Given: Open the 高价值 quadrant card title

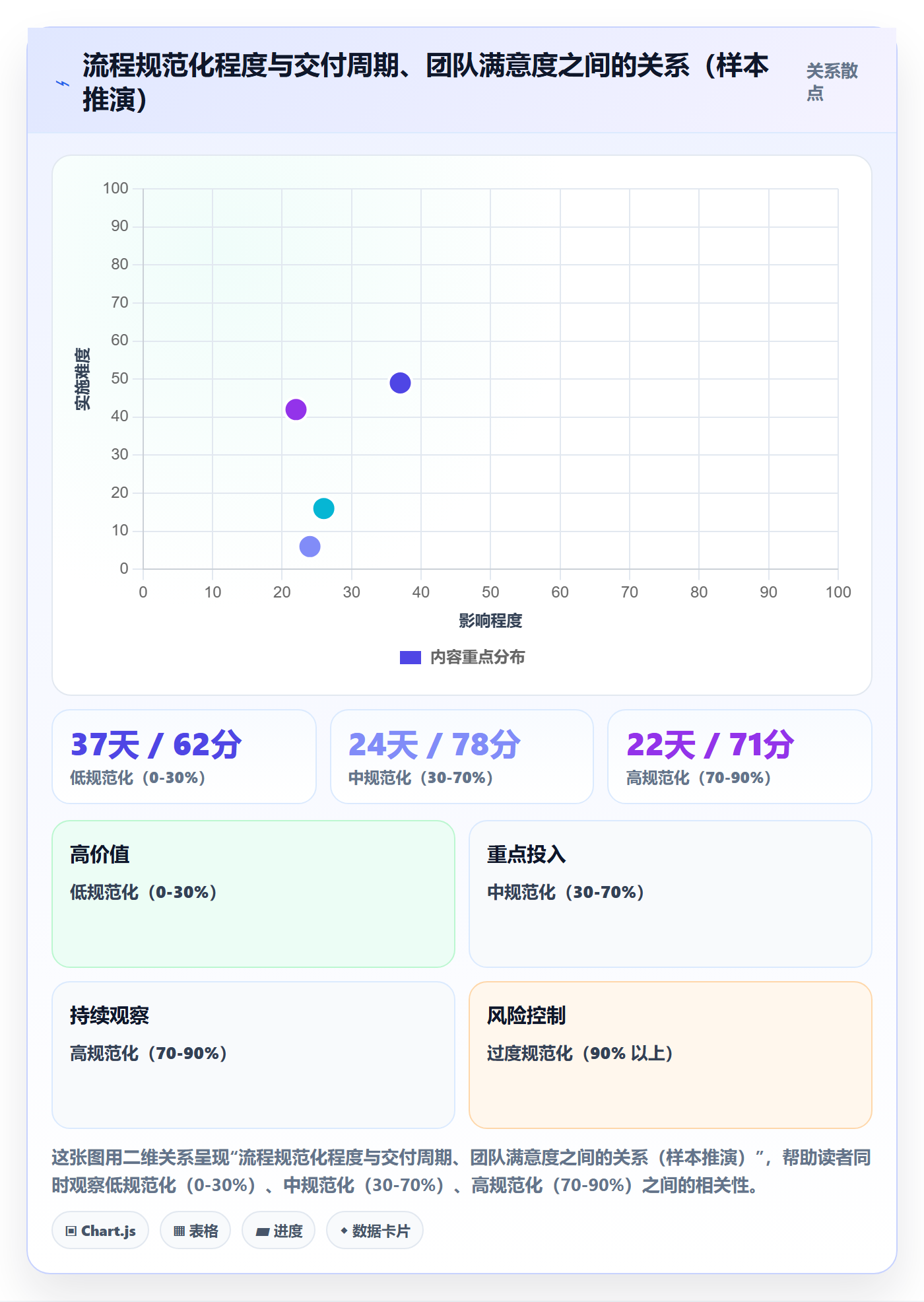Looking at the screenshot, I should point(100,854).
